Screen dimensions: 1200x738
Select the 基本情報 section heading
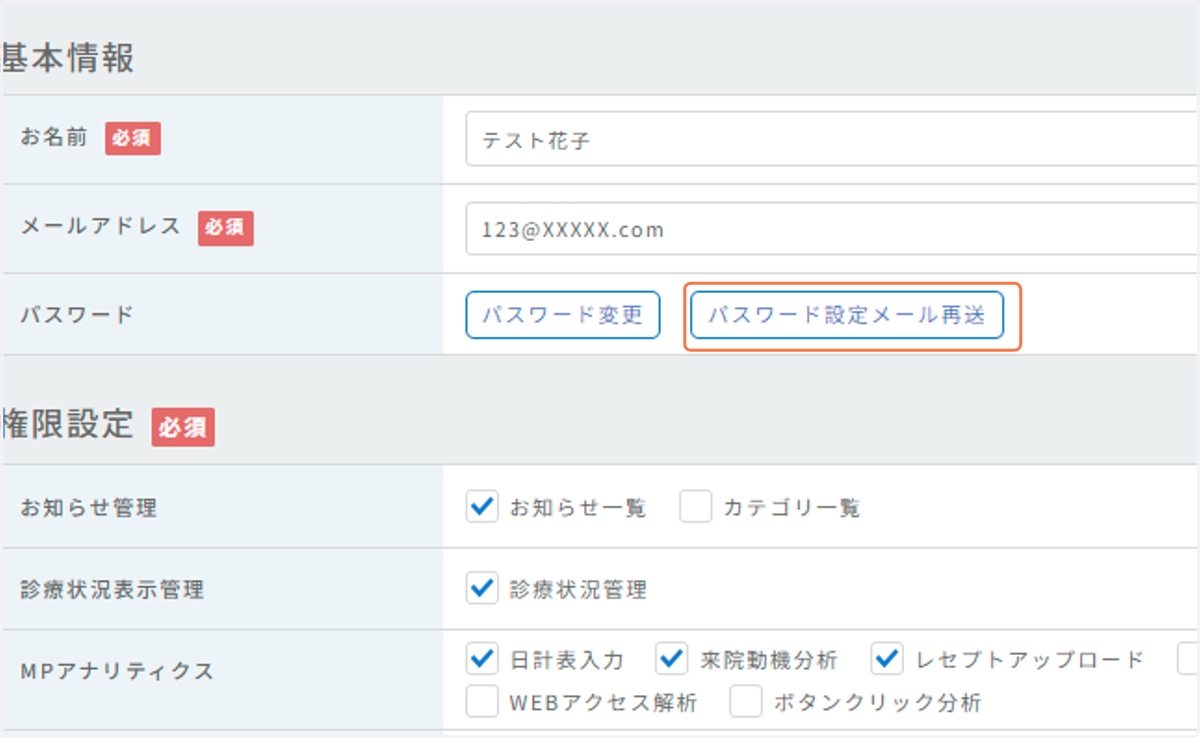click(68, 59)
